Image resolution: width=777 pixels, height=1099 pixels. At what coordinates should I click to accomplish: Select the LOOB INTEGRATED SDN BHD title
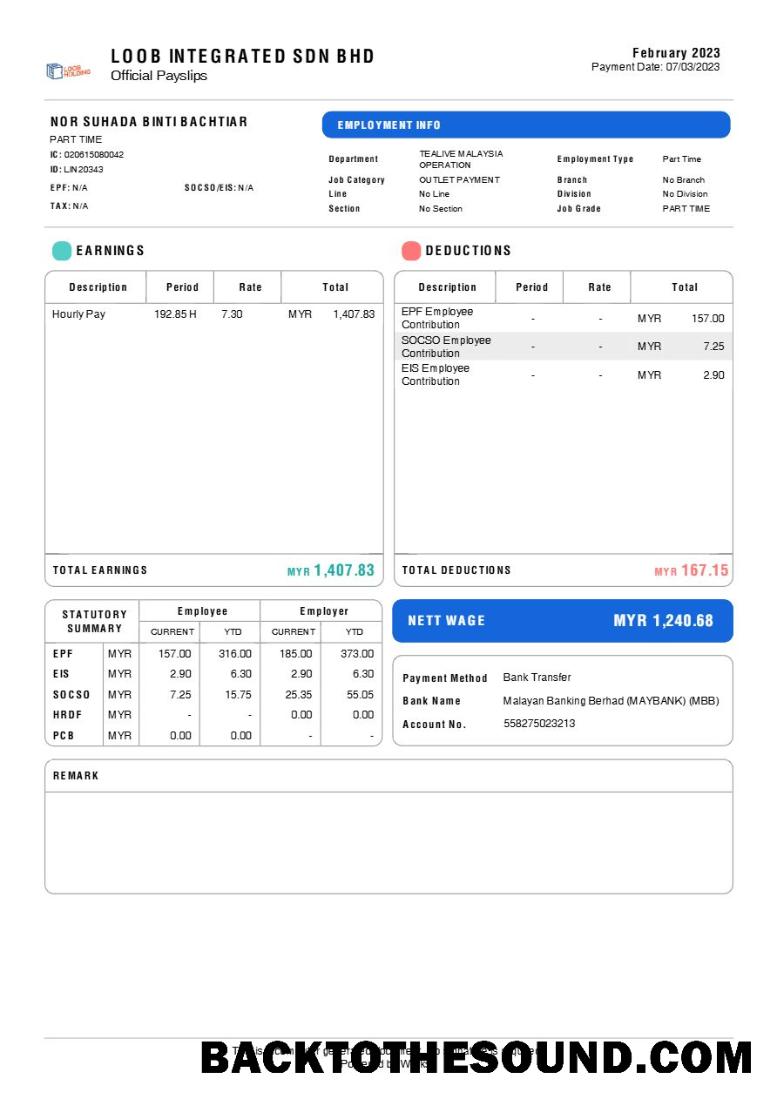(x=242, y=56)
